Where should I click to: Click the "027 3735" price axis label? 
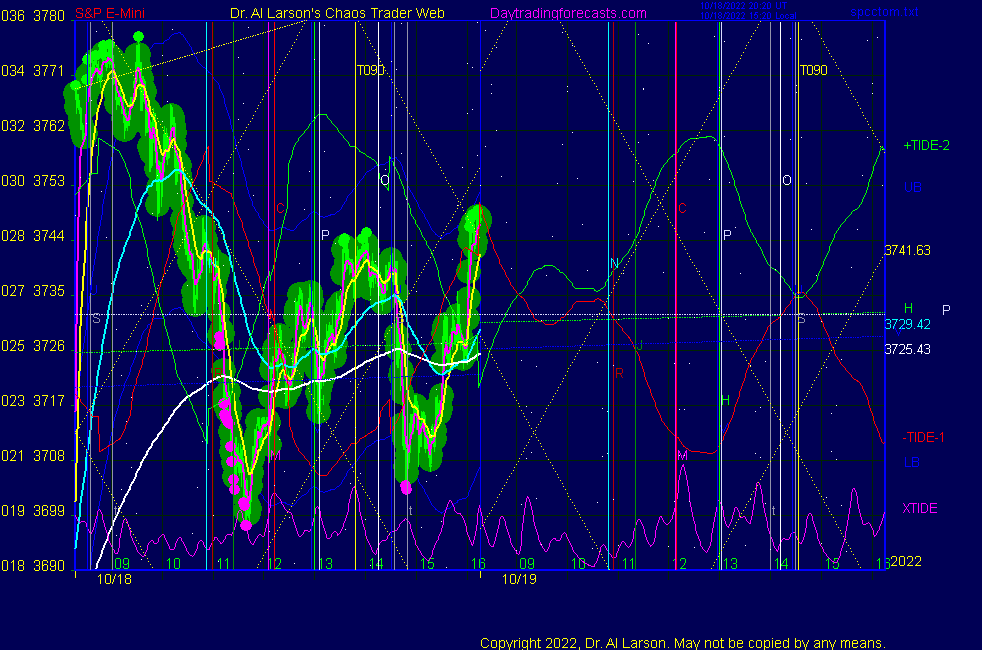(x=33, y=291)
